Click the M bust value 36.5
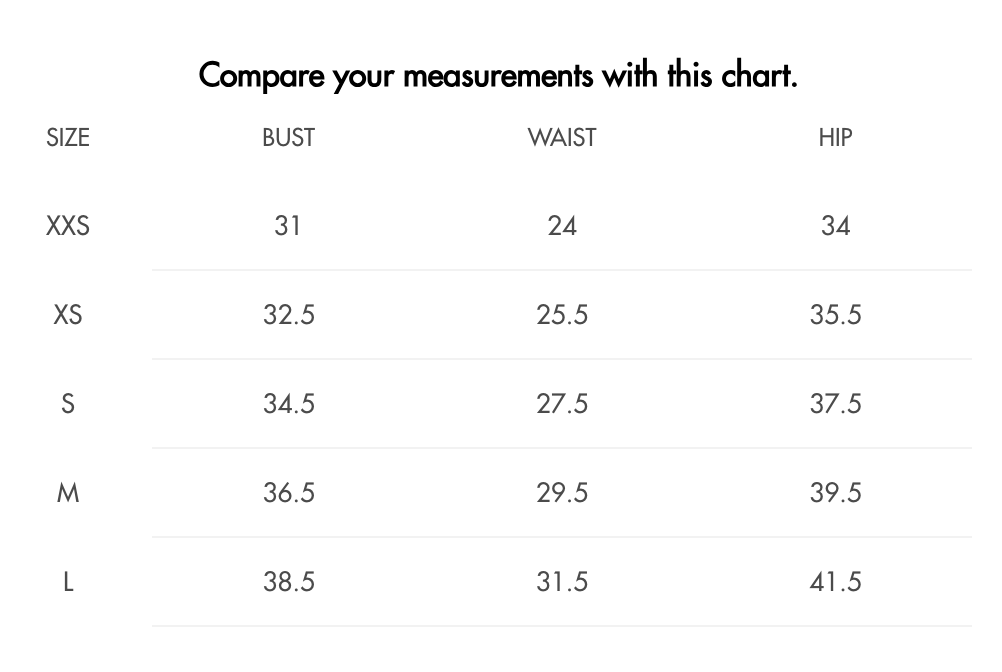 (289, 493)
